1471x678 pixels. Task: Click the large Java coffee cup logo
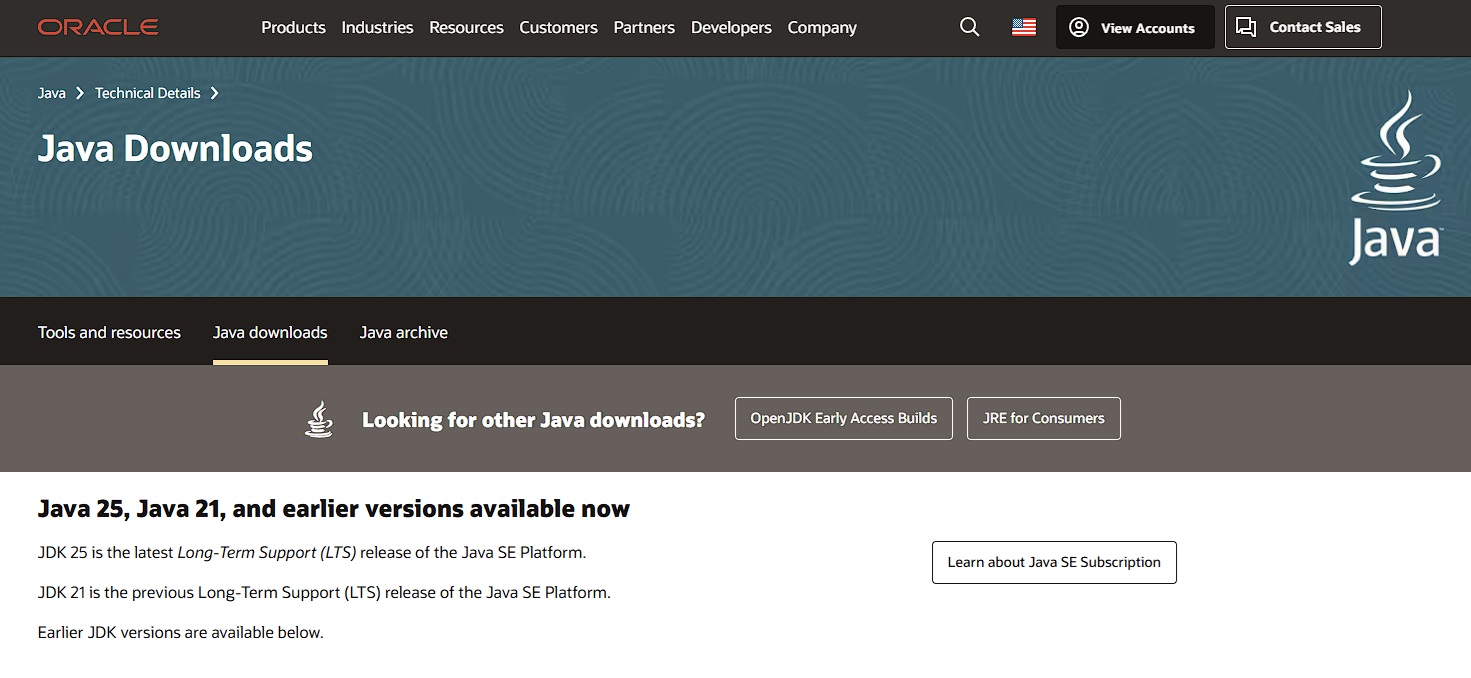(x=1395, y=177)
